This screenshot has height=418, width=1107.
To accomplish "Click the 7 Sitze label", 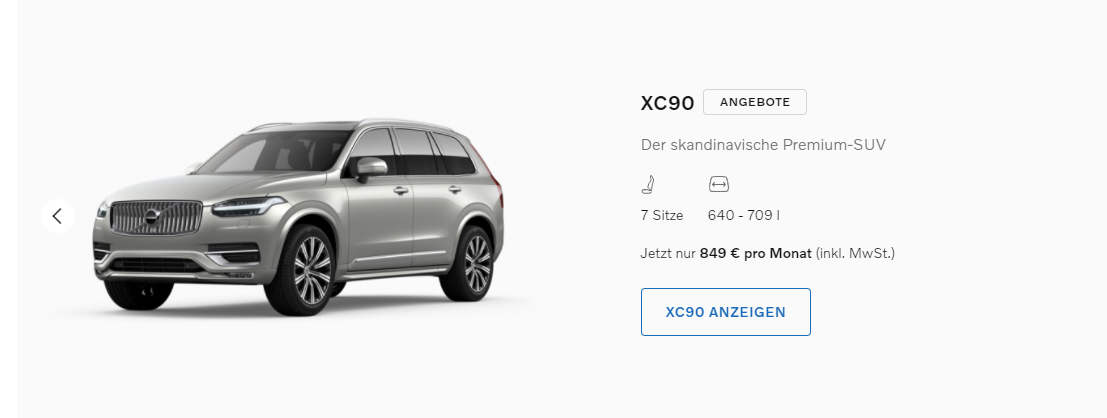I will pos(662,216).
